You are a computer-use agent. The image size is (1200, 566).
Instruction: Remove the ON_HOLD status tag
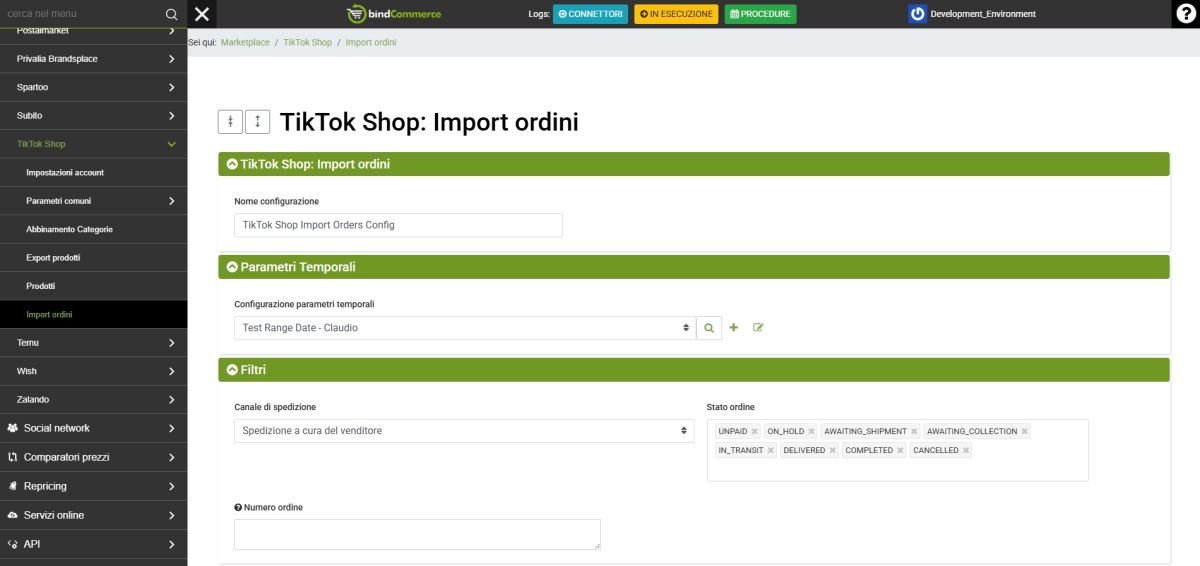tap(812, 432)
